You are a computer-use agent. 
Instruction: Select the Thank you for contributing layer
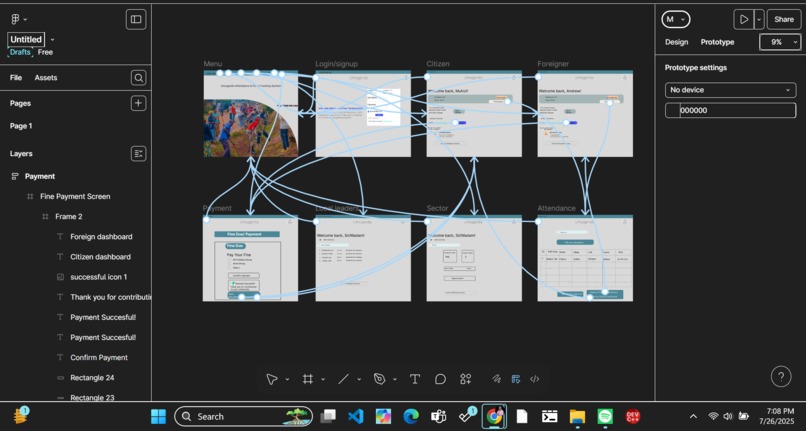pyautogui.click(x=111, y=297)
